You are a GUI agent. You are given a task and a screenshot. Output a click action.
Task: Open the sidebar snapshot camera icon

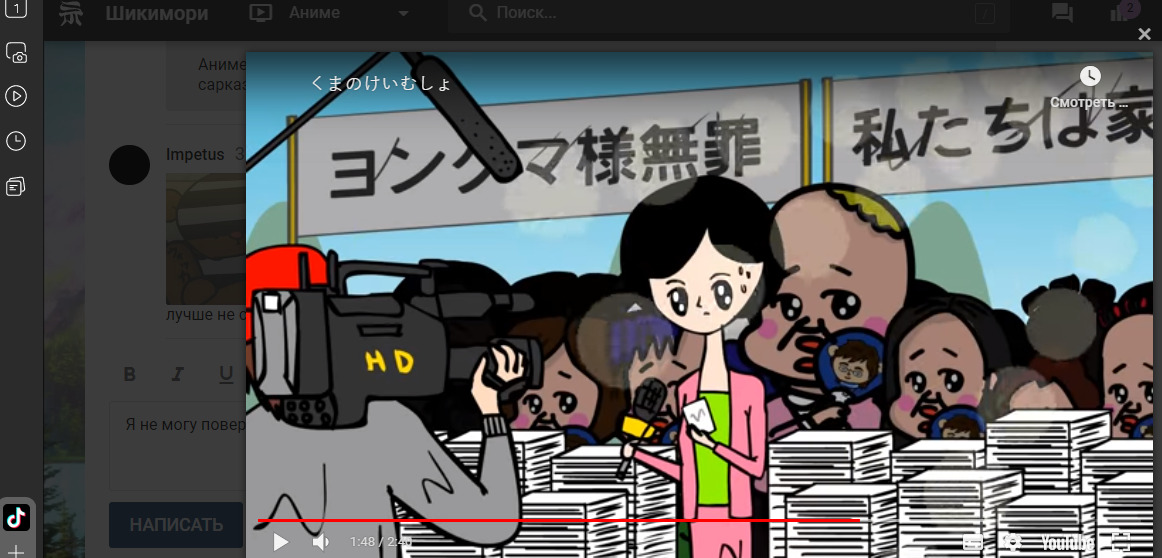point(16,53)
